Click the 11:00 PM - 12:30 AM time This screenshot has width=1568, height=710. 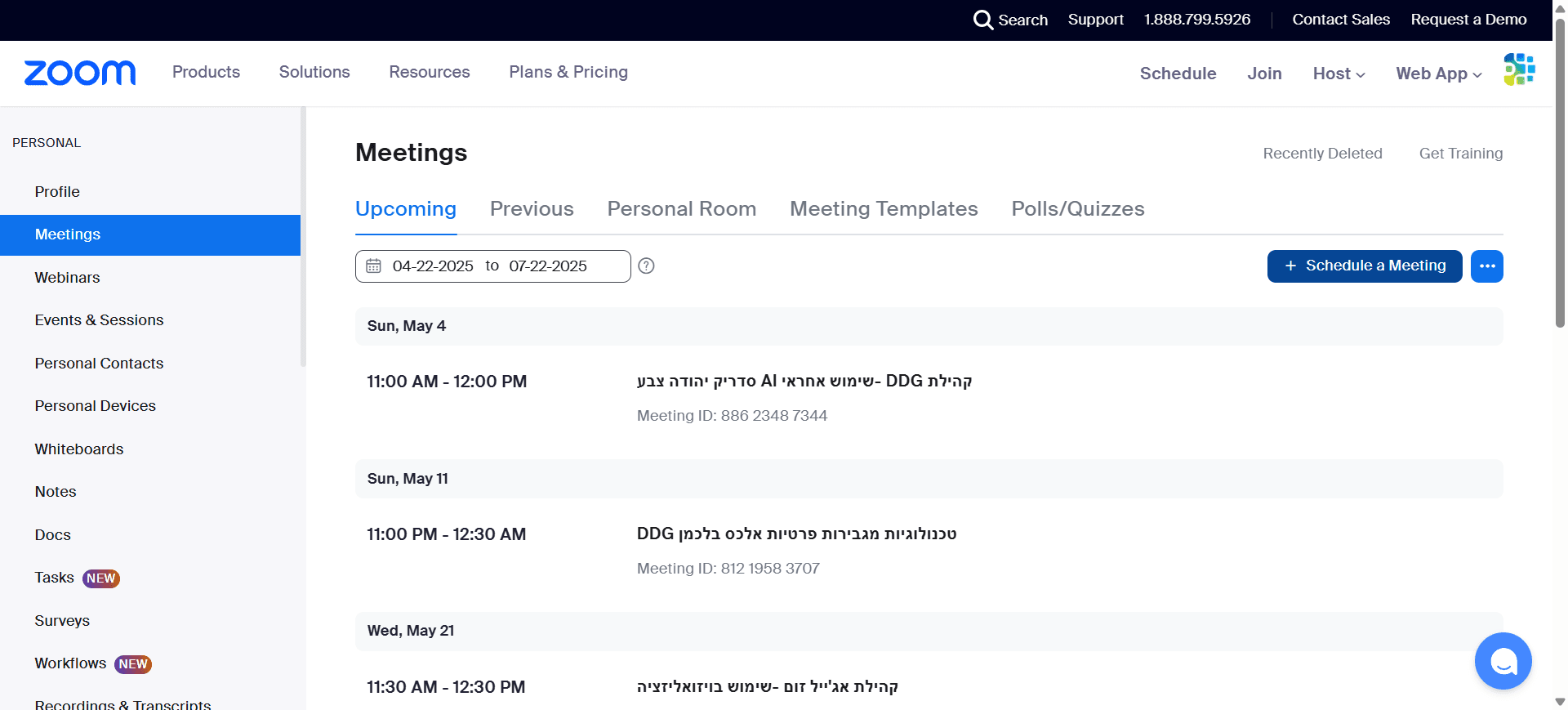click(x=447, y=534)
